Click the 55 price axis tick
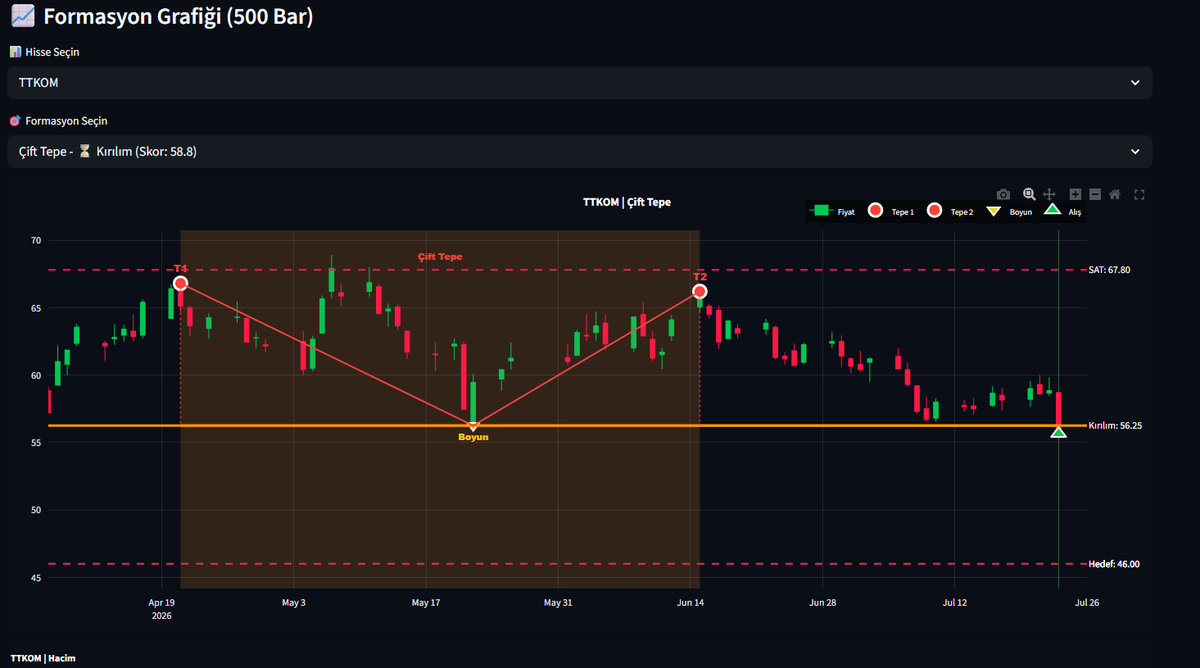 coord(35,443)
